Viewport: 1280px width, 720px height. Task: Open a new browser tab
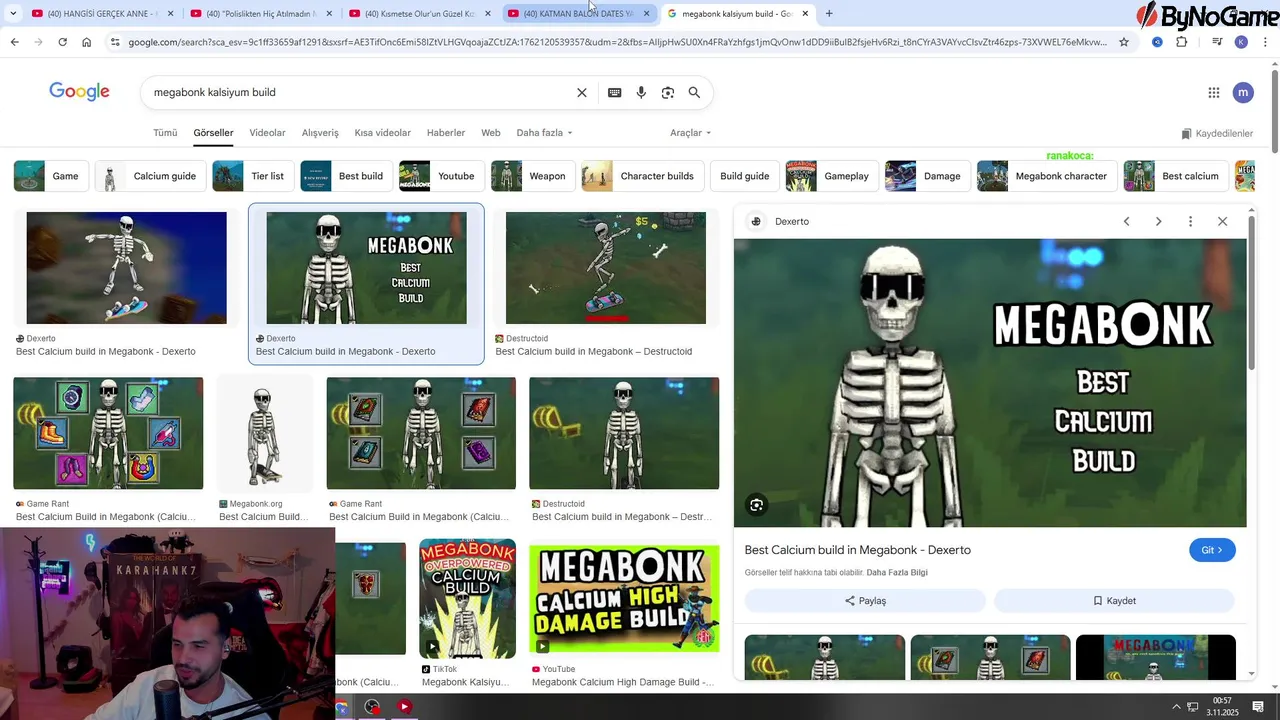pos(829,13)
